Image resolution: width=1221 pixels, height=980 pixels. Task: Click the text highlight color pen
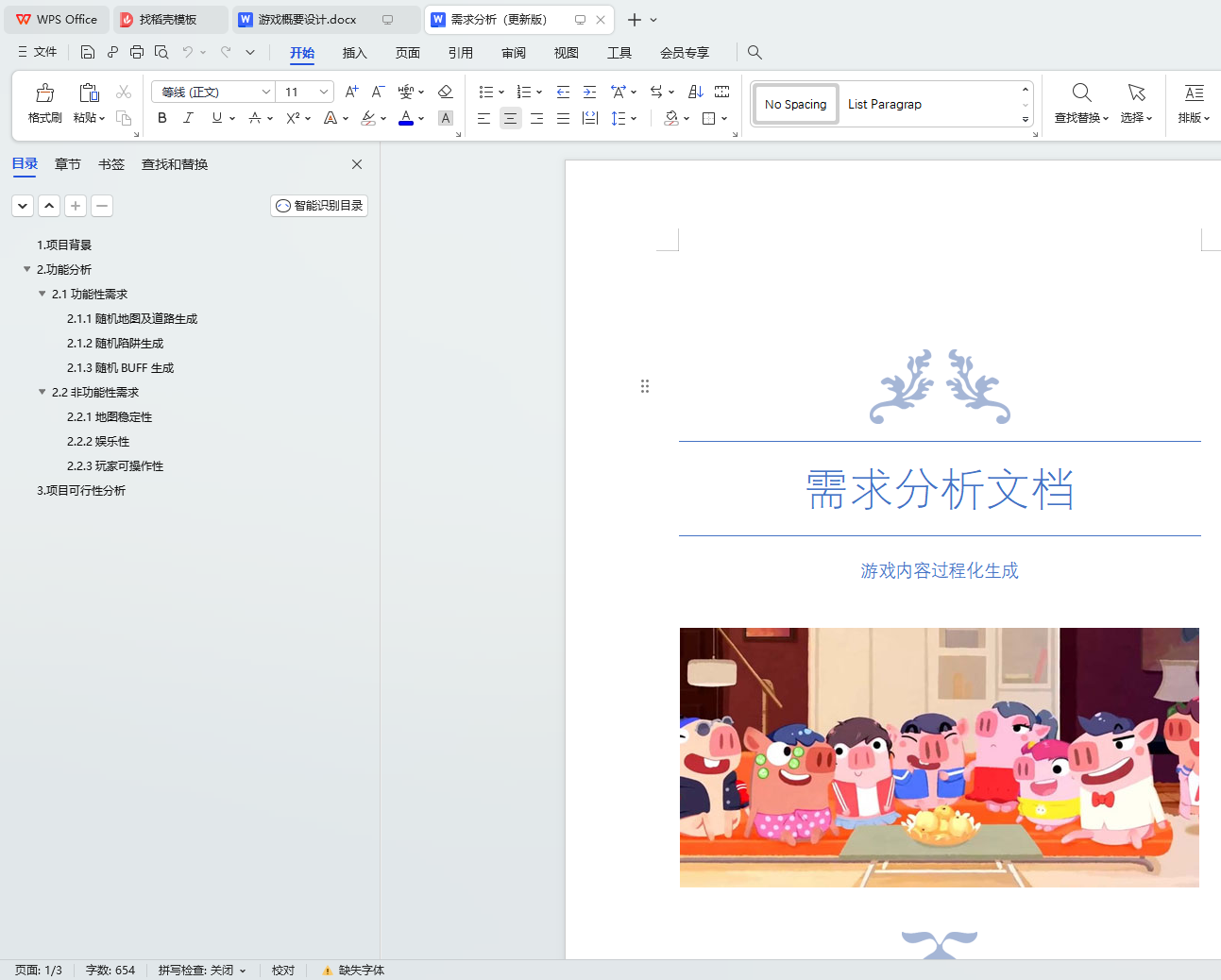tap(368, 118)
